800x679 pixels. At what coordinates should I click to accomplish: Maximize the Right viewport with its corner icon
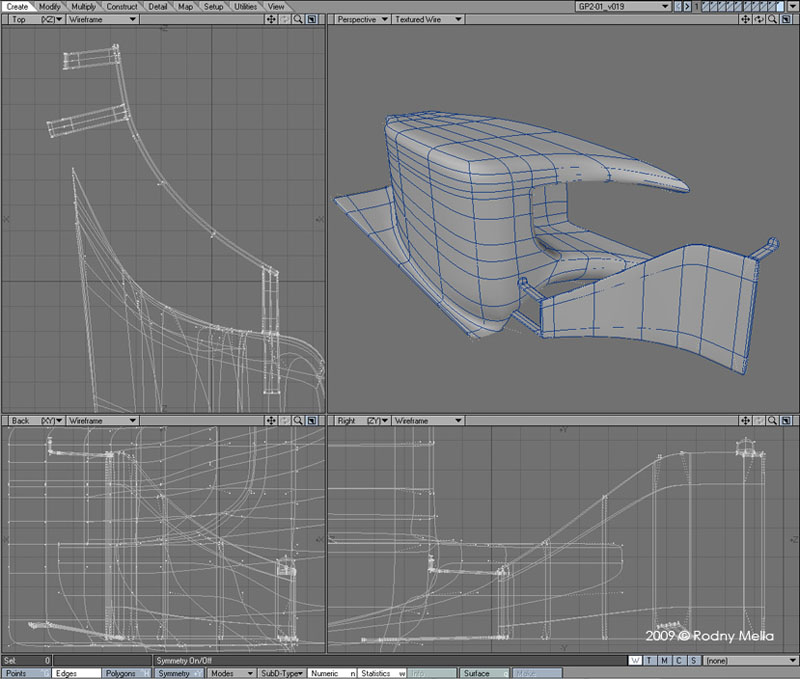(787, 421)
